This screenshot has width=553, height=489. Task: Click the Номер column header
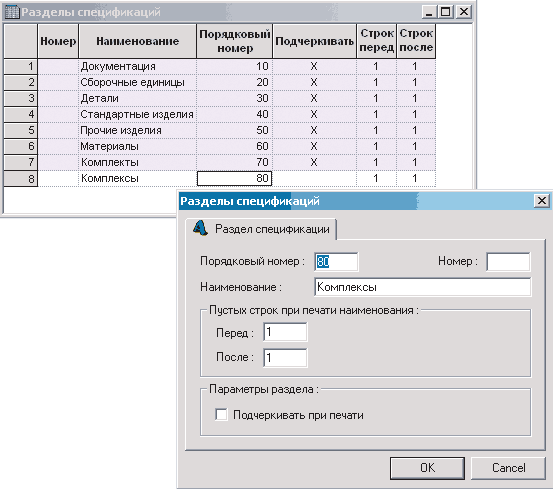pyautogui.click(x=58, y=41)
